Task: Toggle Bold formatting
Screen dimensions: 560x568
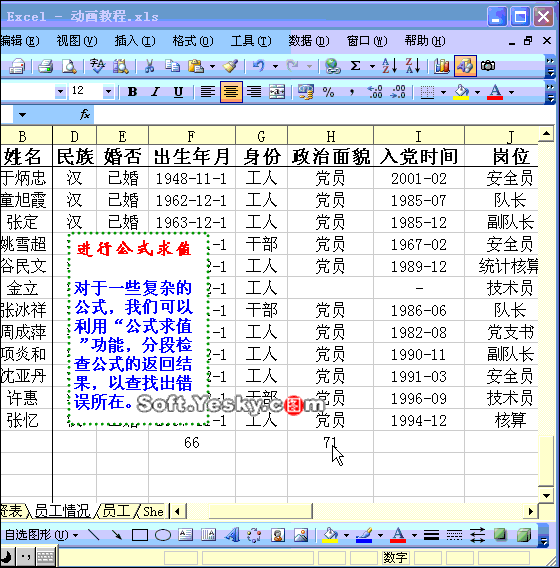Action: coord(132,92)
